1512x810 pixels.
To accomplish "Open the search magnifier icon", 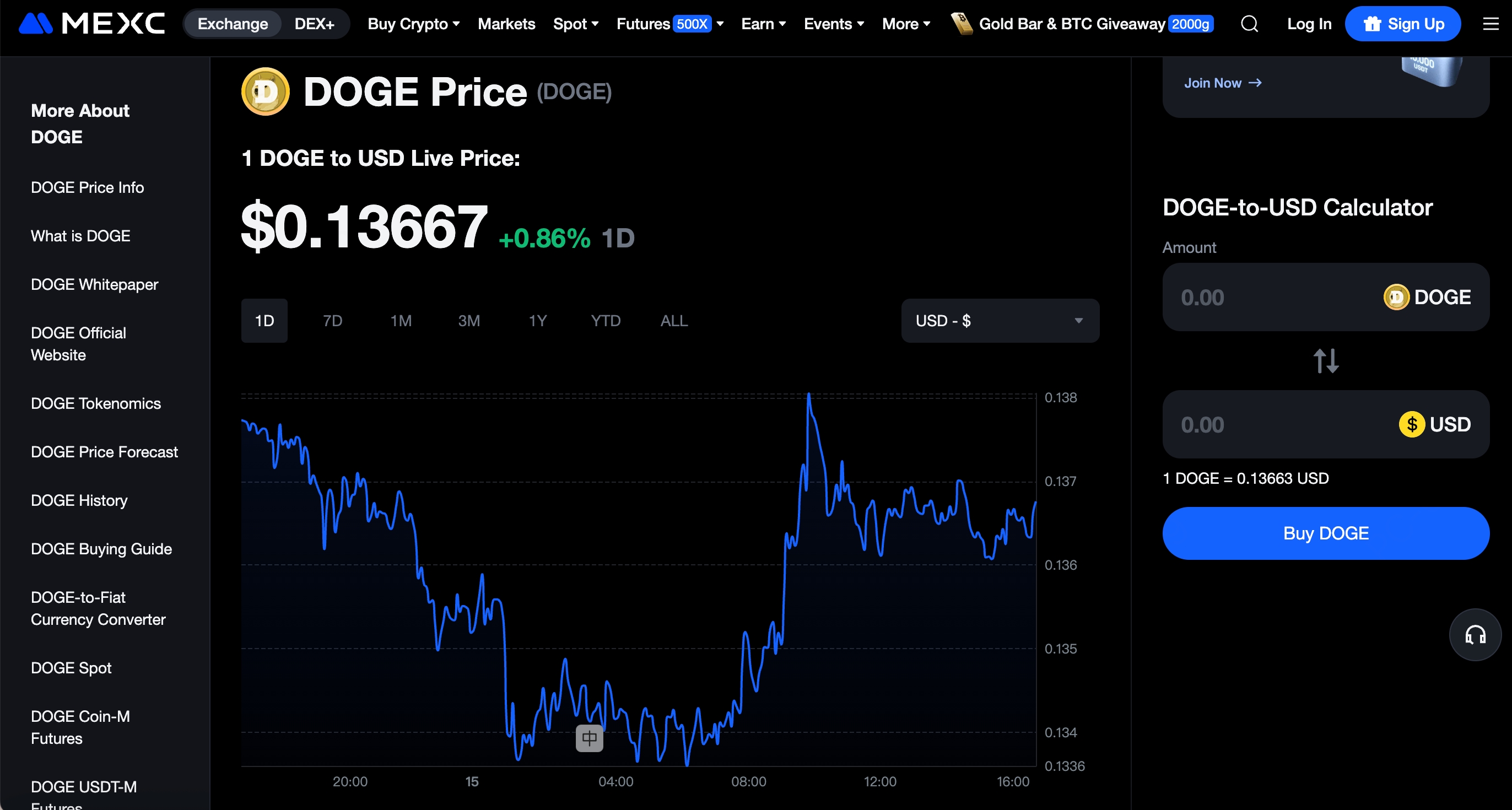I will point(1249,24).
